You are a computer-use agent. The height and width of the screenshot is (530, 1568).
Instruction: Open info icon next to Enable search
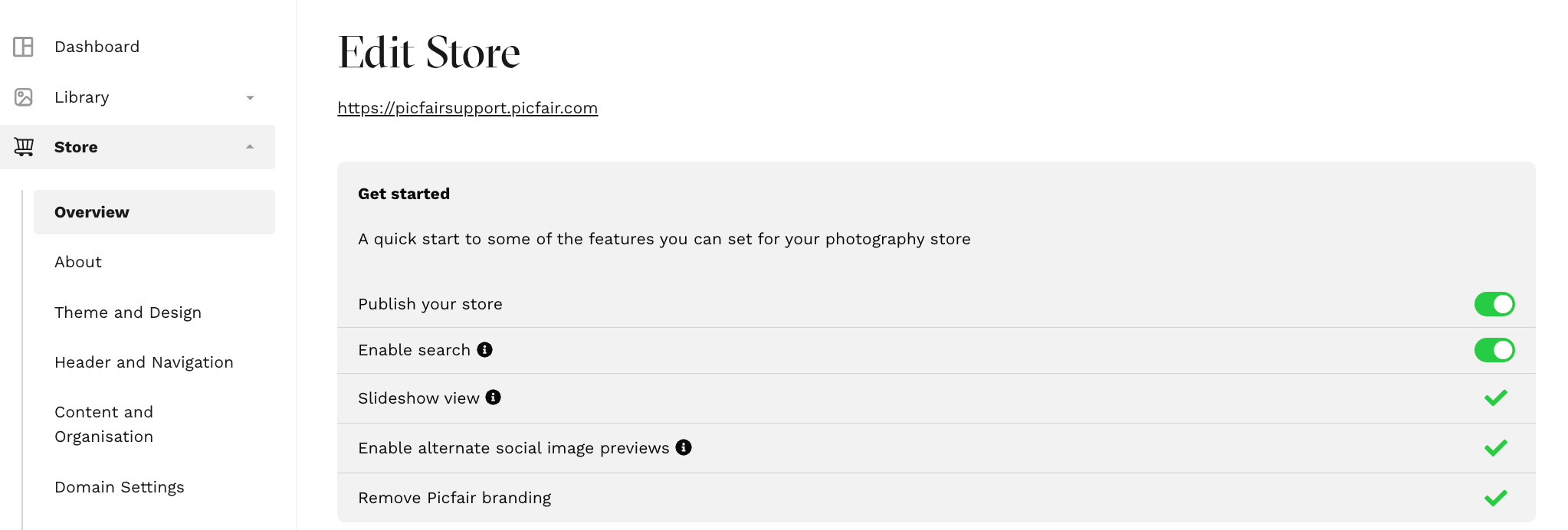coord(484,349)
